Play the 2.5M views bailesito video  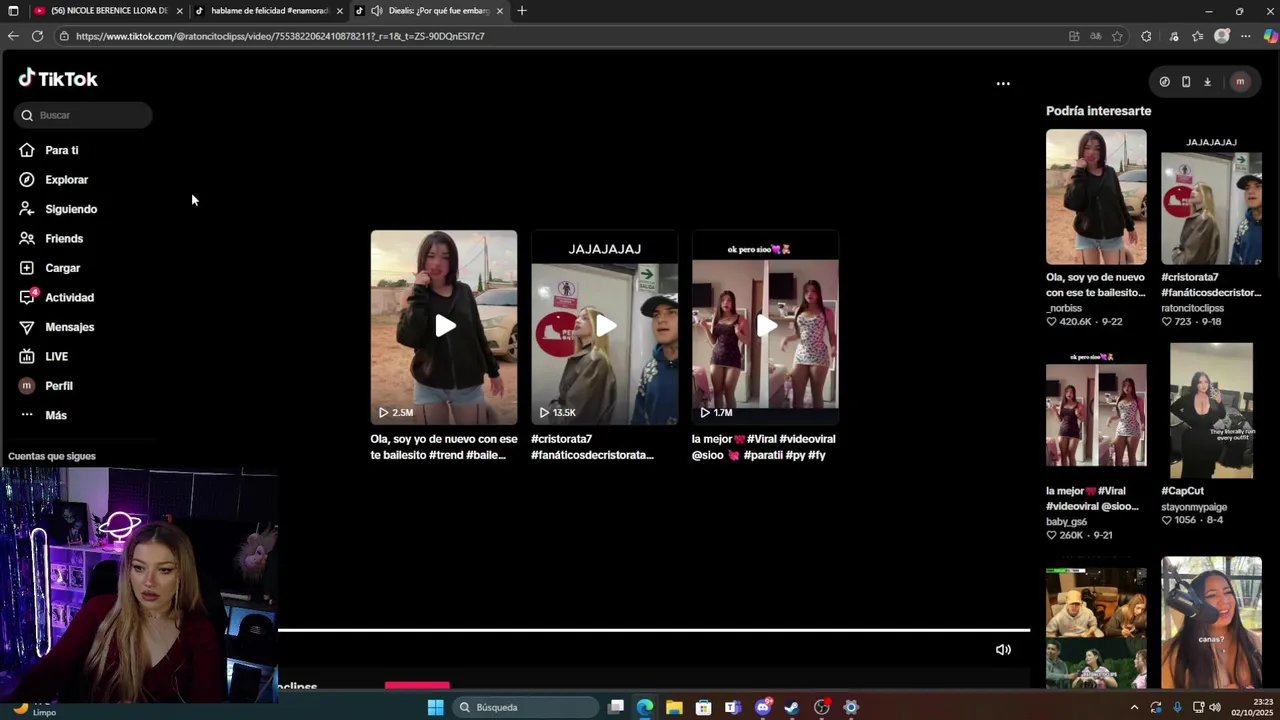point(444,327)
